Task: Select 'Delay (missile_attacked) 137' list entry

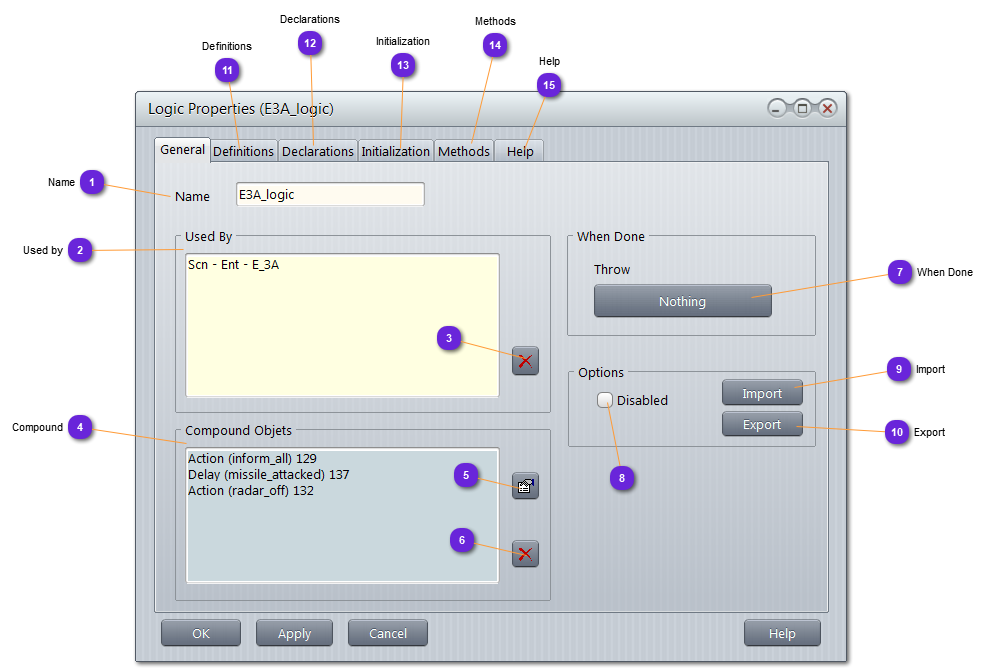Action: pyautogui.click(x=268, y=475)
